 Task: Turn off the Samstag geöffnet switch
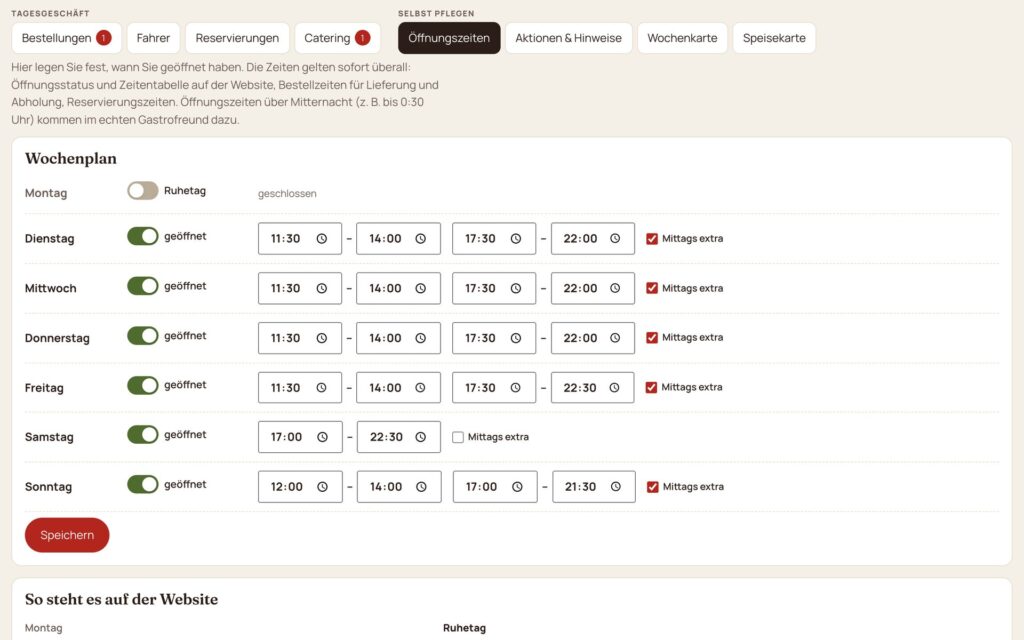coord(142,435)
